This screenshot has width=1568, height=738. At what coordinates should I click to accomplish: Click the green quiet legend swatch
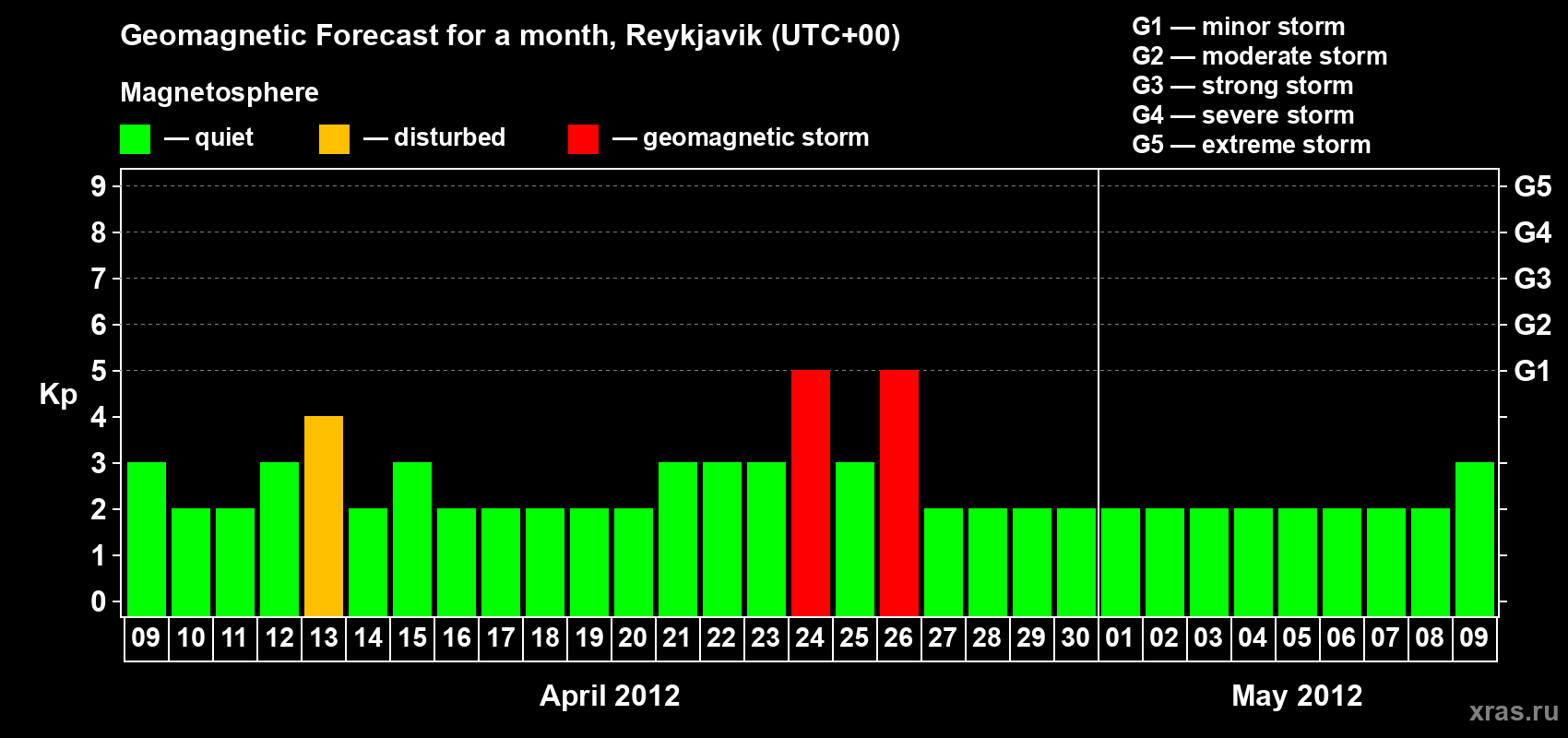coord(136,139)
